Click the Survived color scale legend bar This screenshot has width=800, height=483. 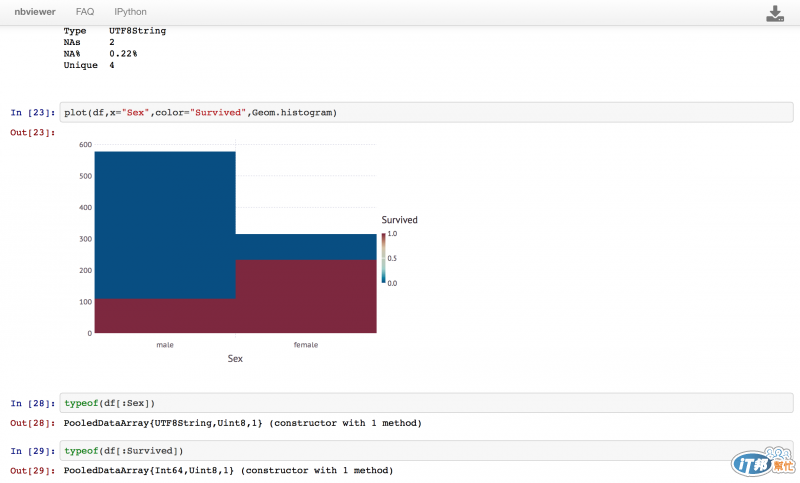pos(383,258)
